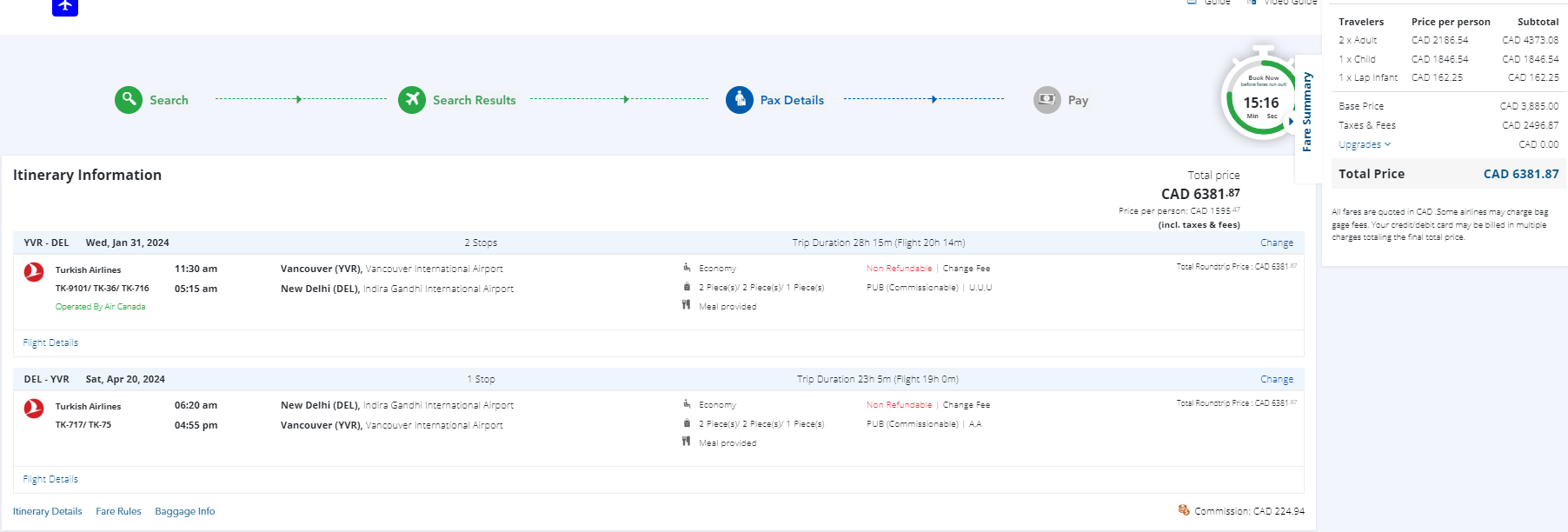This screenshot has width=1568, height=532.
Task: Click Change for the DEL-YVR return flight
Action: pyautogui.click(x=1277, y=379)
